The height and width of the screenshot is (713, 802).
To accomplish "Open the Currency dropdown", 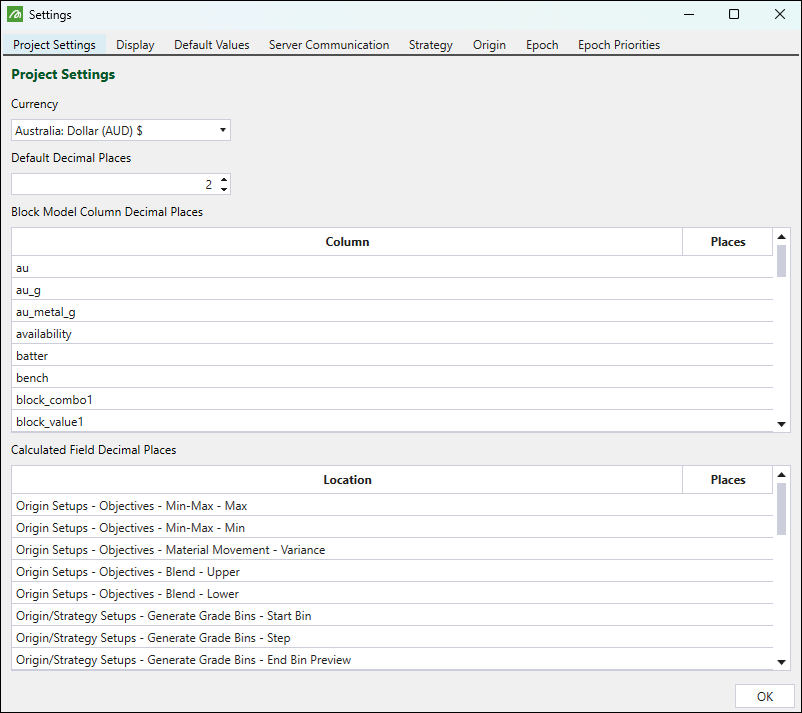I will point(121,131).
